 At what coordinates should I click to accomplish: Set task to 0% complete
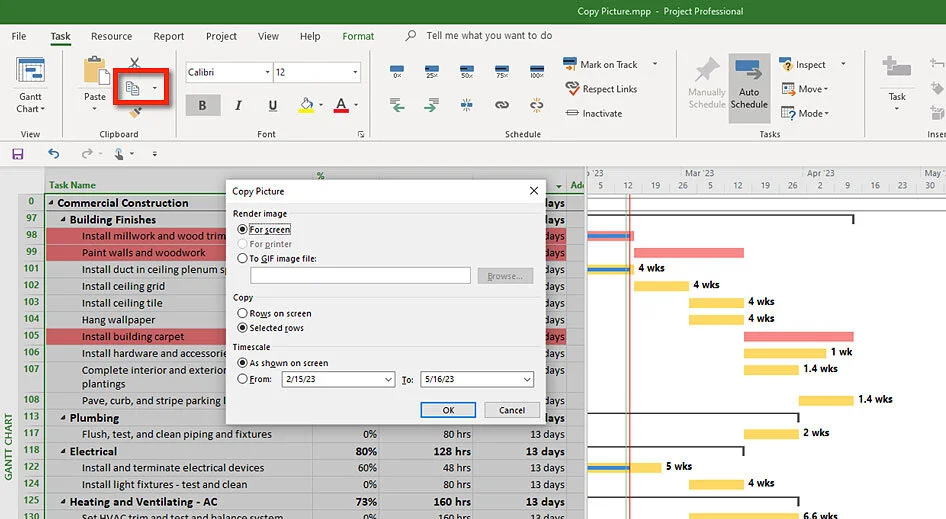397,71
